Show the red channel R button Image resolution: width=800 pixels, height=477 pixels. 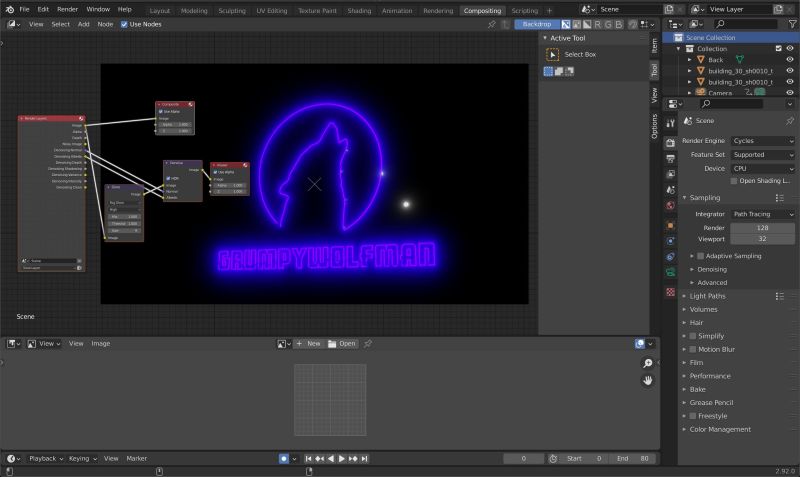pos(597,24)
